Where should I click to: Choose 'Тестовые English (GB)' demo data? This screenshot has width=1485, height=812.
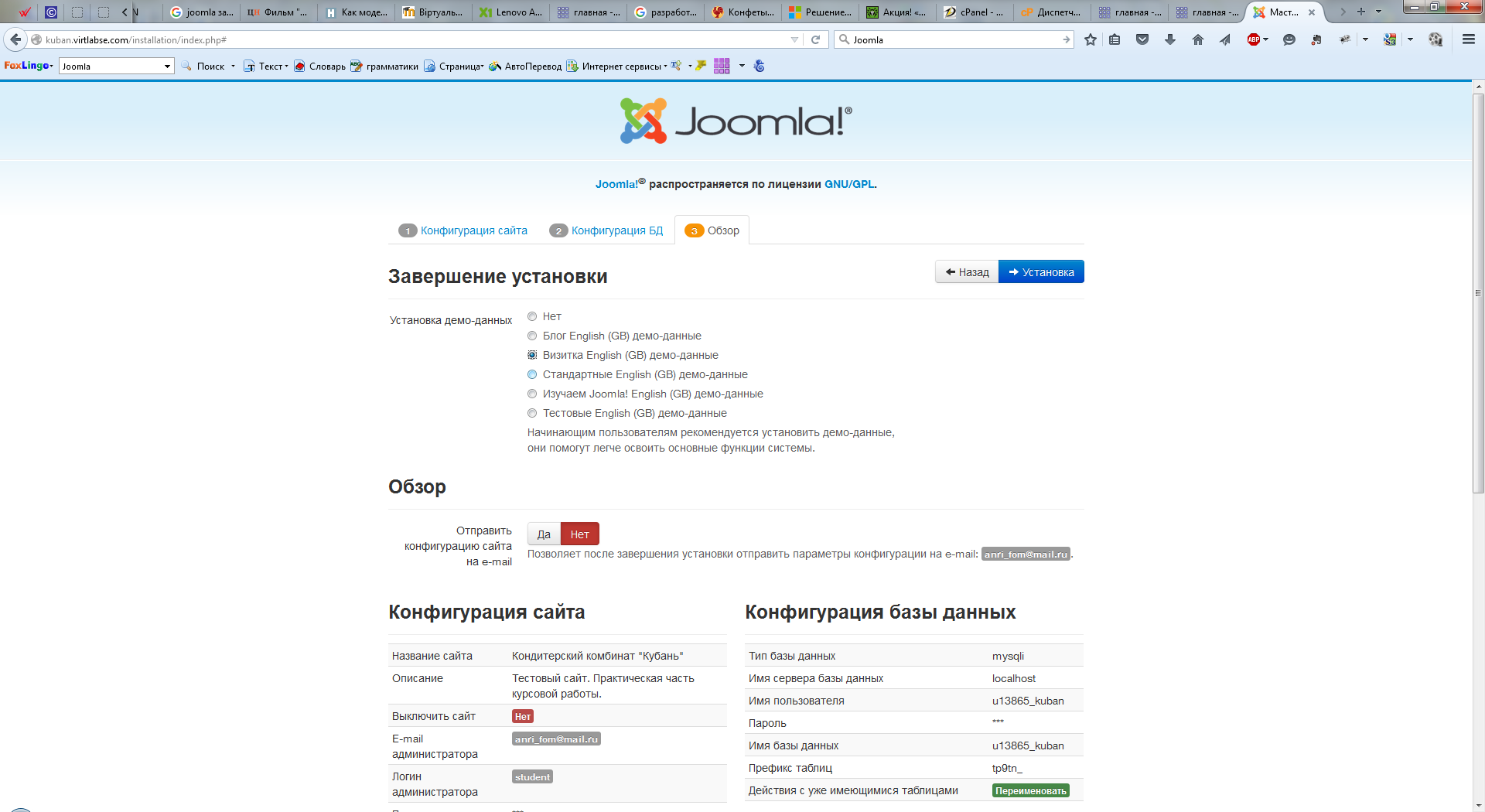[x=532, y=413]
